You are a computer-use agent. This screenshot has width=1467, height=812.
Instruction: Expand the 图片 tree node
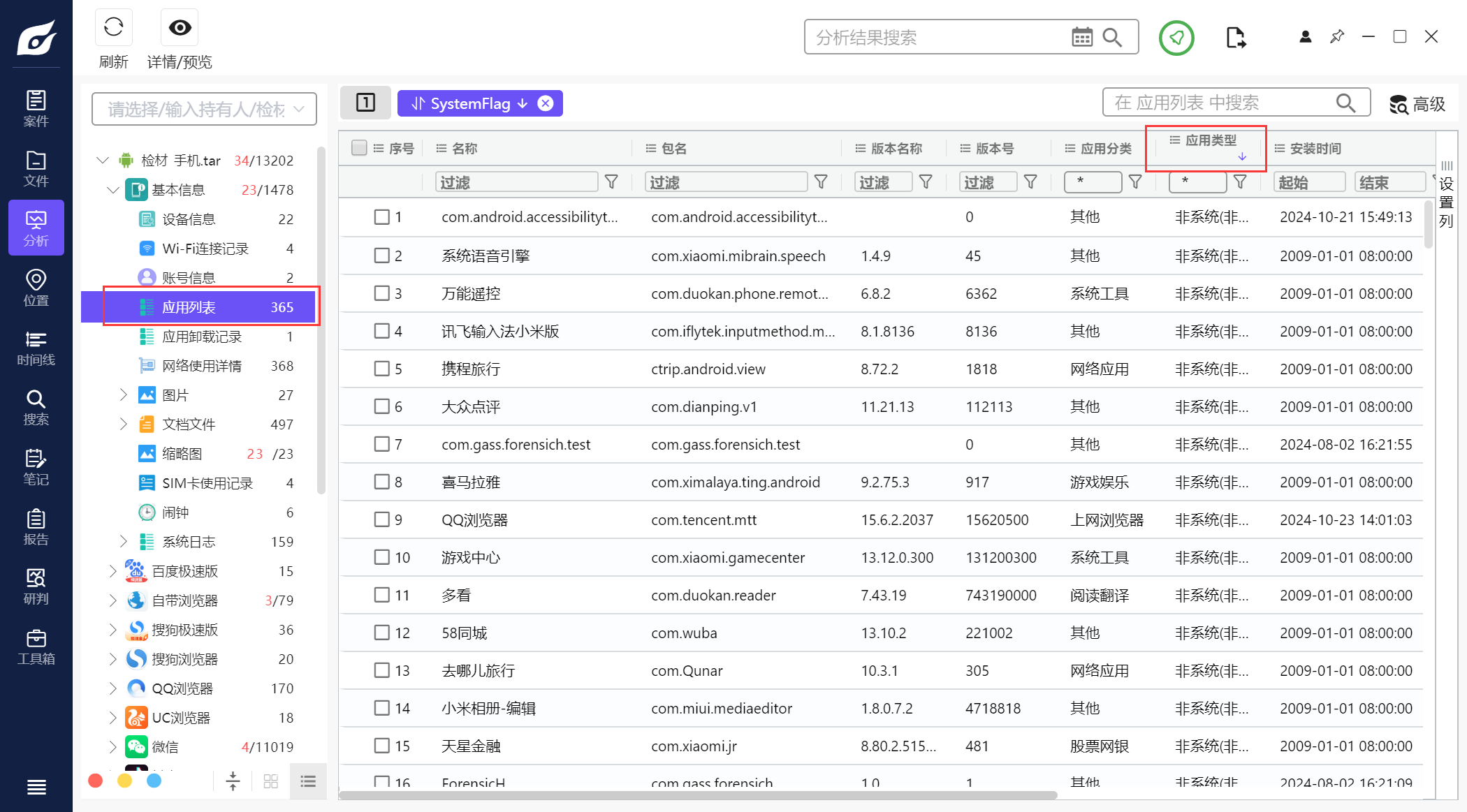click(123, 395)
